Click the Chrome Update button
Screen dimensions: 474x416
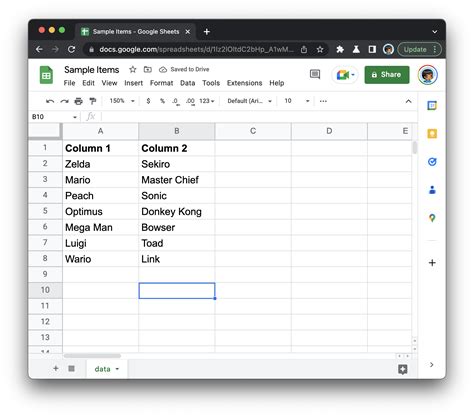click(420, 49)
